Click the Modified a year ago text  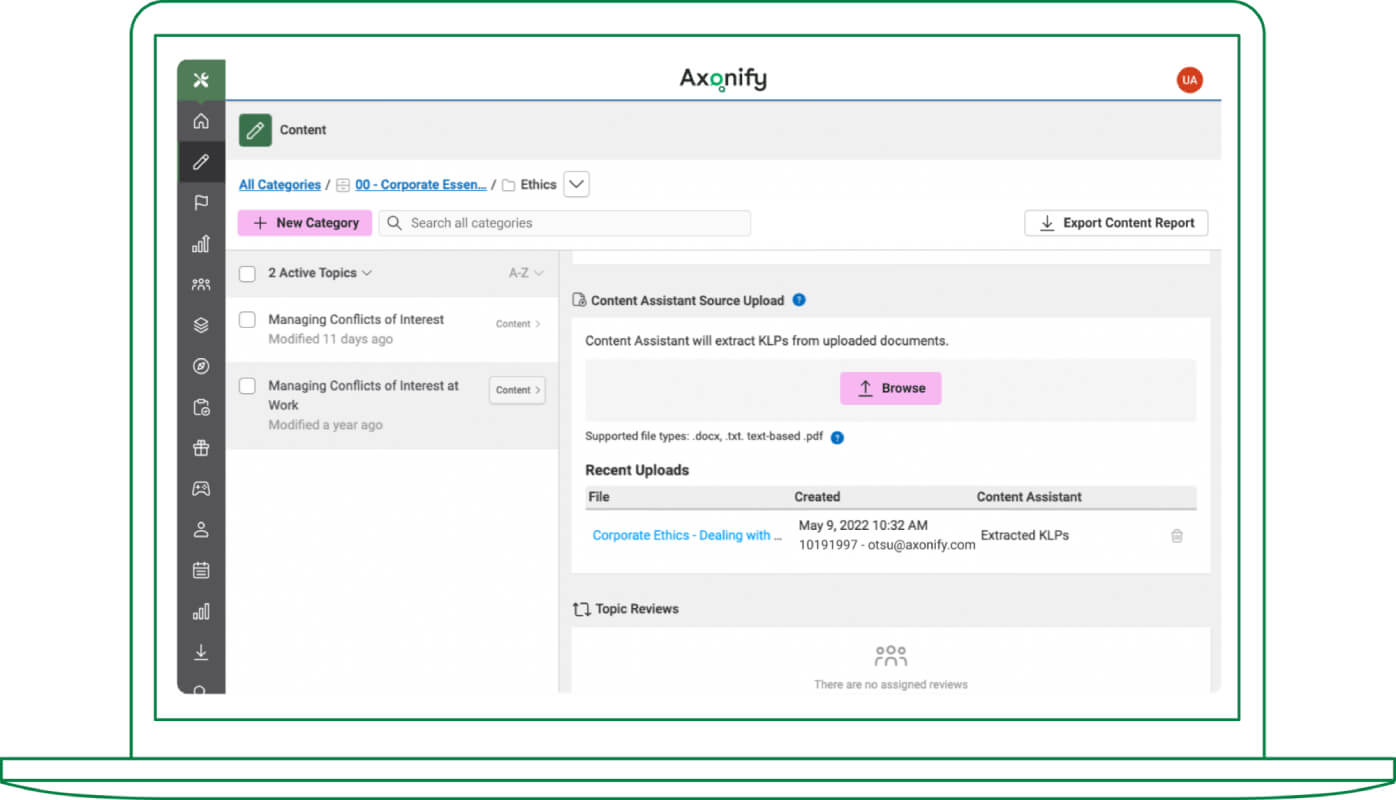(326, 426)
